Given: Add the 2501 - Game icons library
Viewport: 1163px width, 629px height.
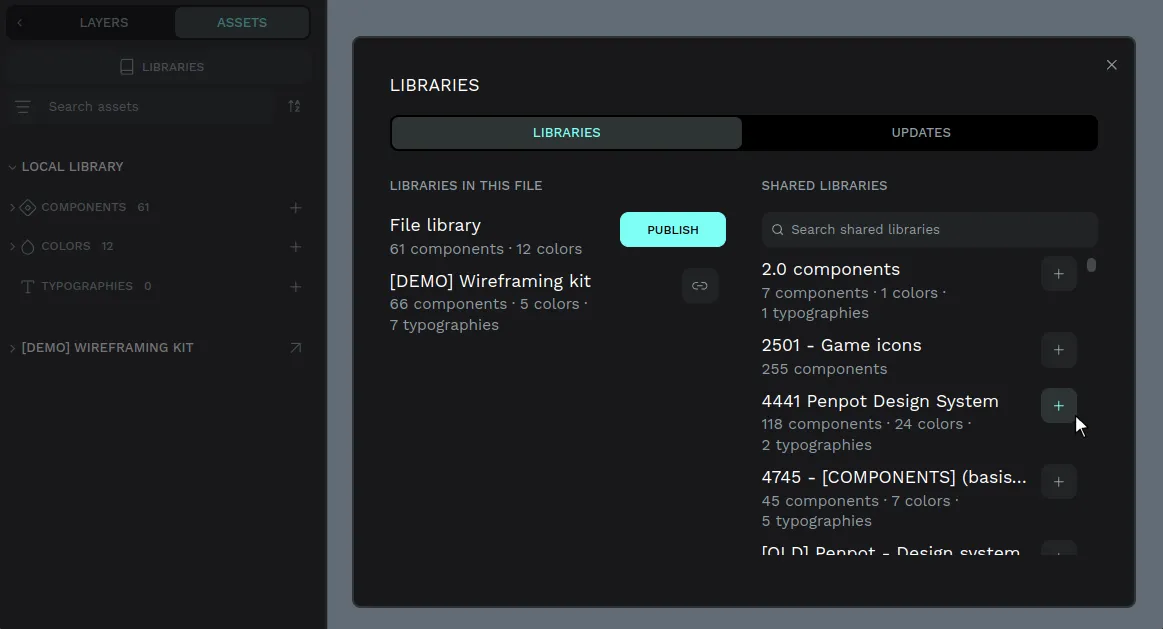Looking at the screenshot, I should tap(1058, 350).
